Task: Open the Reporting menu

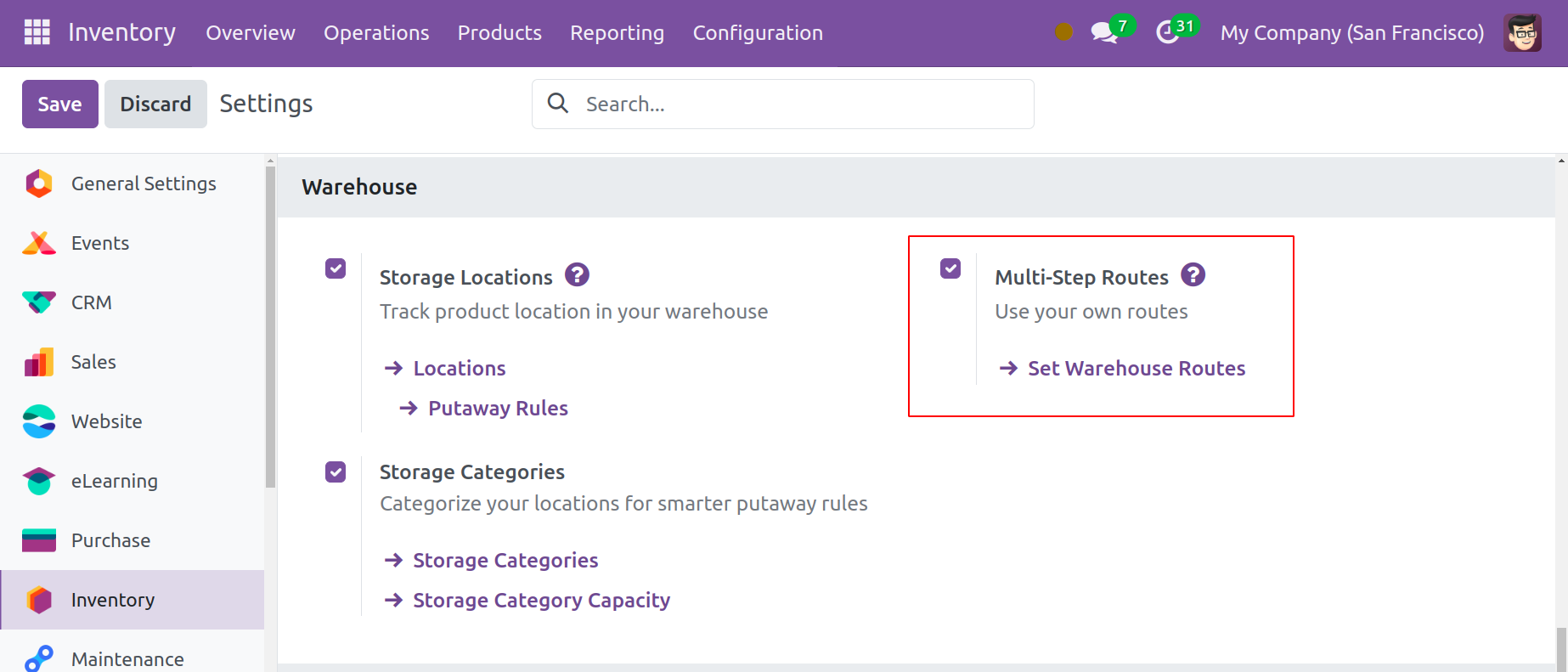Action: (617, 33)
